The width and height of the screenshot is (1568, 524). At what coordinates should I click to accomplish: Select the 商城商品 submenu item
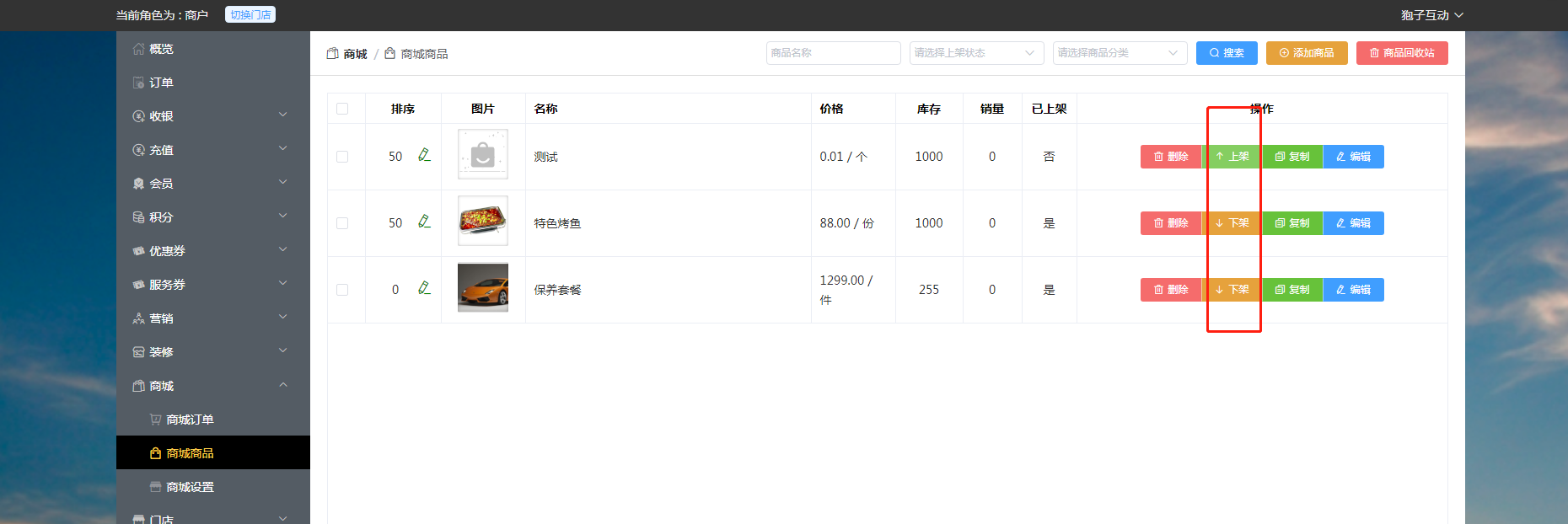[x=213, y=453]
